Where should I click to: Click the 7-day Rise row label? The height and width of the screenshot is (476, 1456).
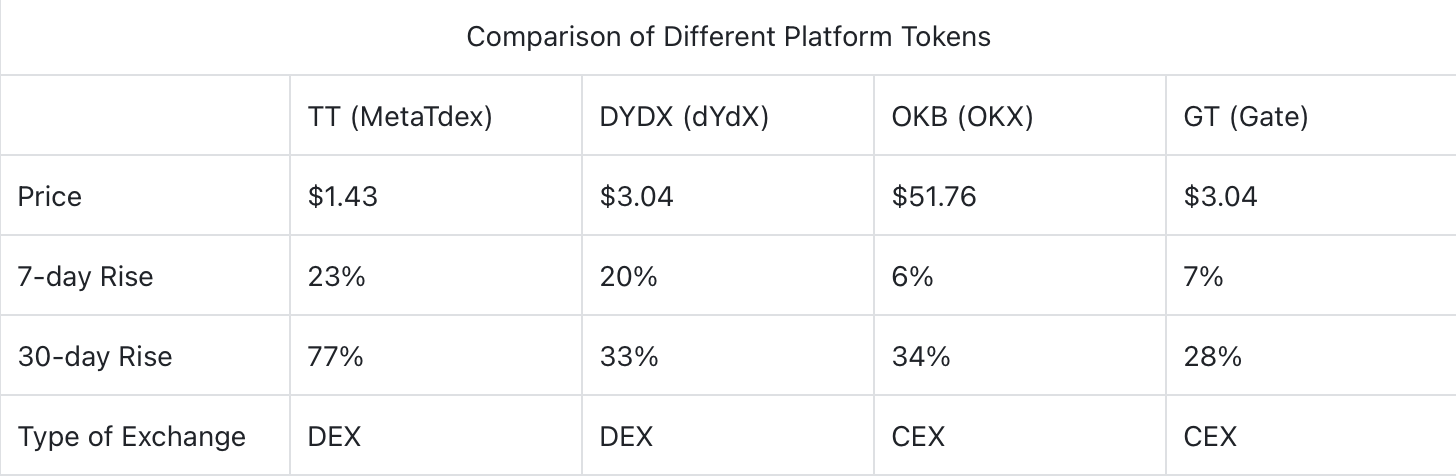point(85,276)
